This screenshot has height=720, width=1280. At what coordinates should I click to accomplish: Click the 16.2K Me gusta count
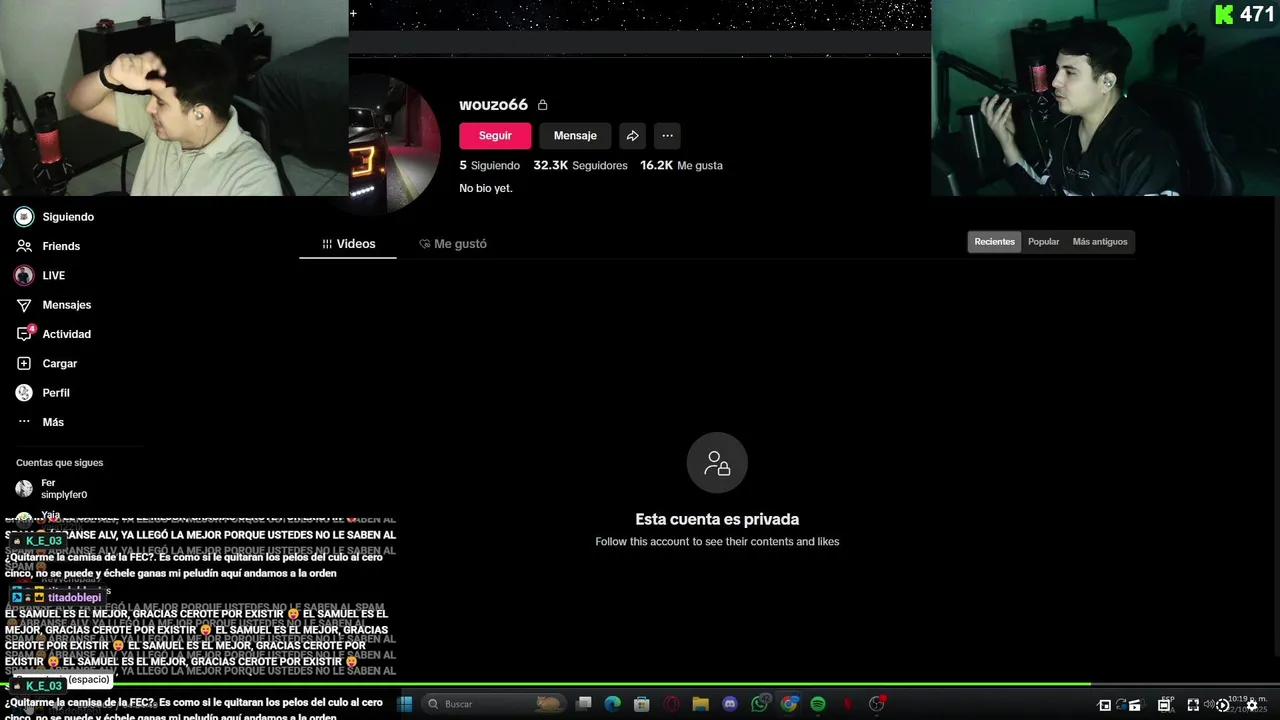[681, 166]
